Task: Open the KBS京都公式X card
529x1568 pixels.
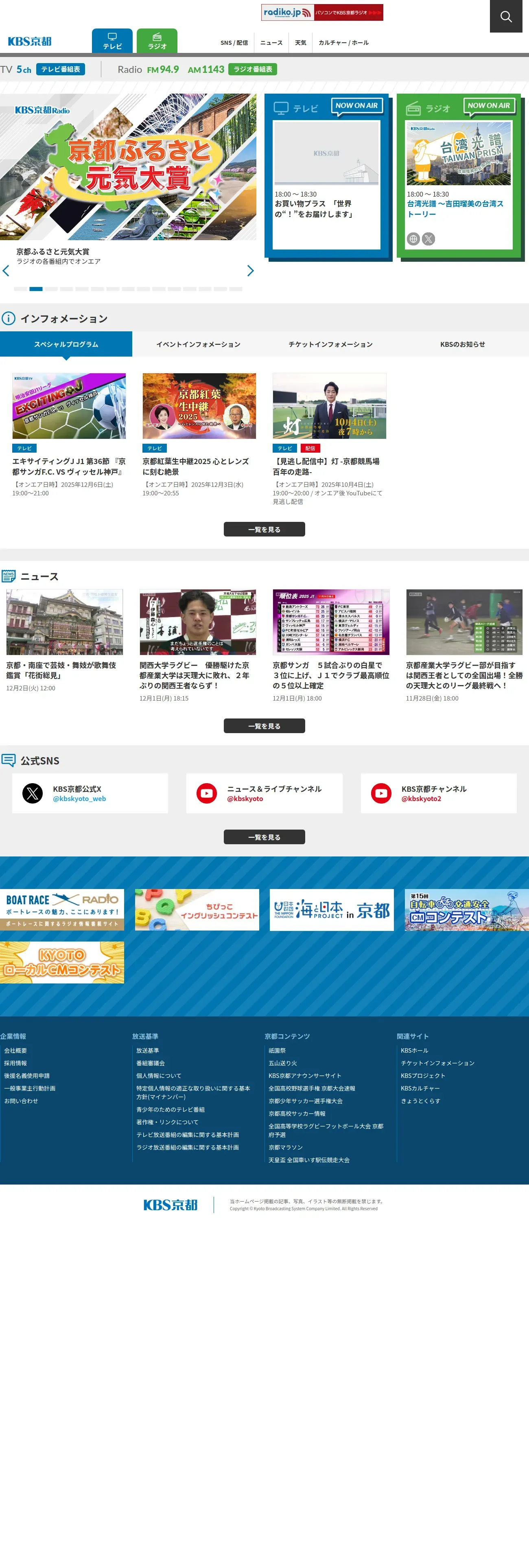Action: pos(90,793)
